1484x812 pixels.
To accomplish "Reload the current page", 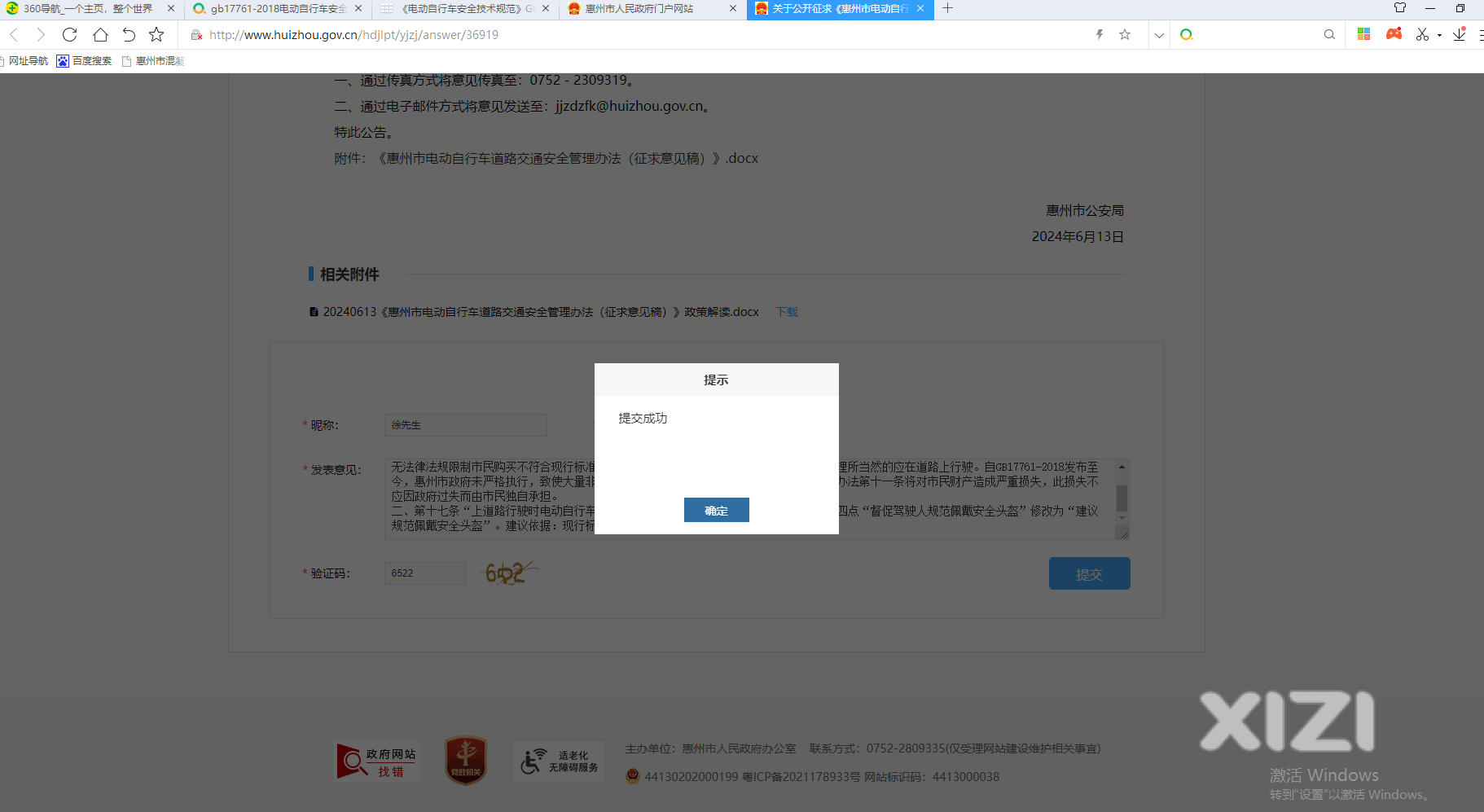I will coord(70,34).
